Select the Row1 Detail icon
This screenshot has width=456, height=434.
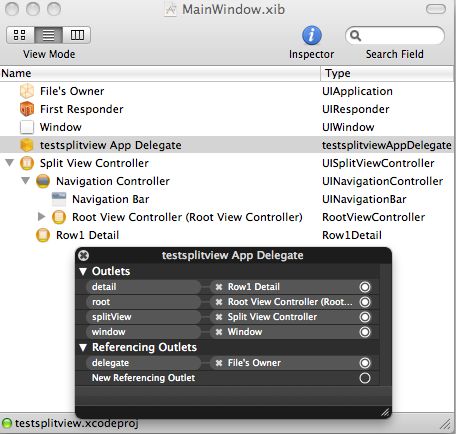point(43,235)
